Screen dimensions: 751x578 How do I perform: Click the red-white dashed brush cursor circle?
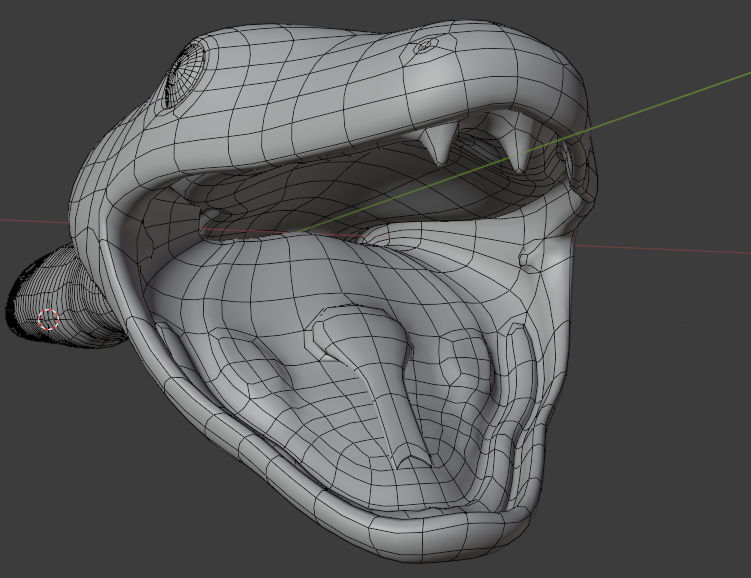coord(48,319)
